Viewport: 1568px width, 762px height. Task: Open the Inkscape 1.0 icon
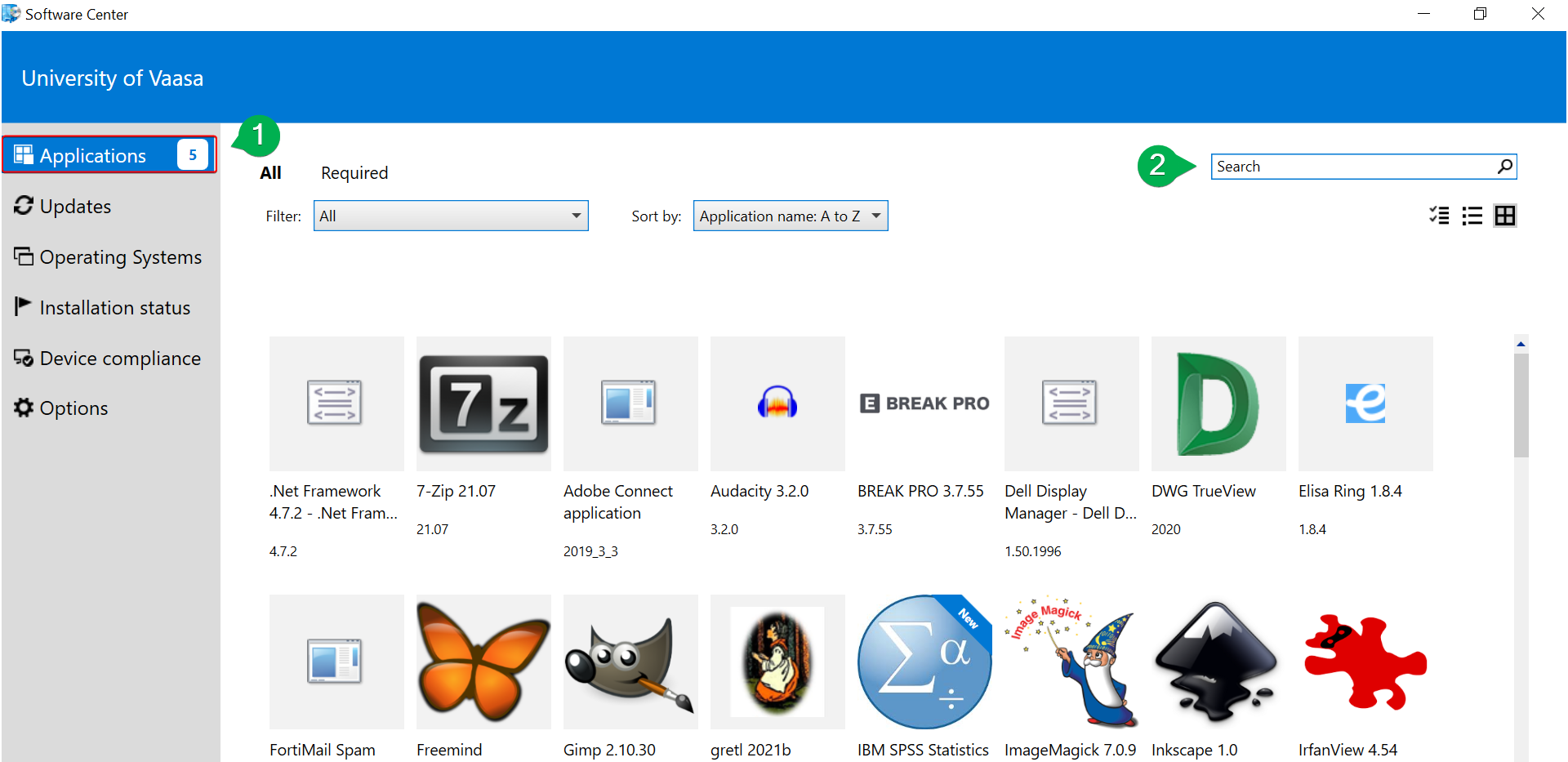pos(1218,662)
